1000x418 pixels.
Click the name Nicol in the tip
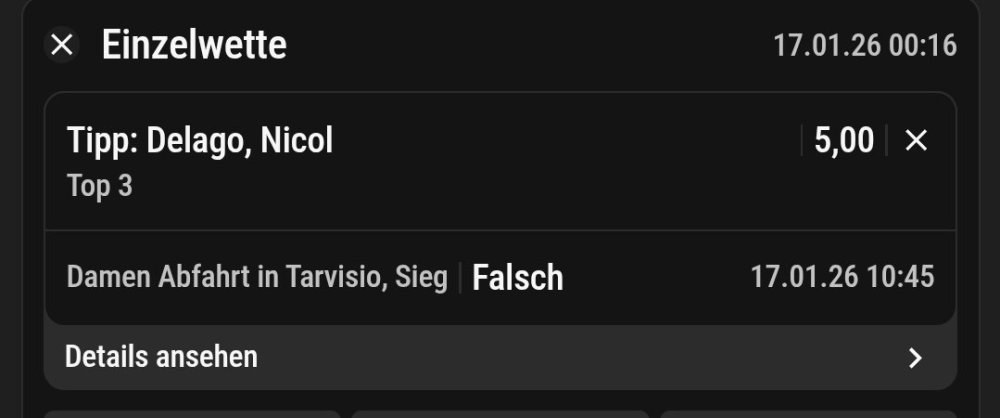pos(296,141)
